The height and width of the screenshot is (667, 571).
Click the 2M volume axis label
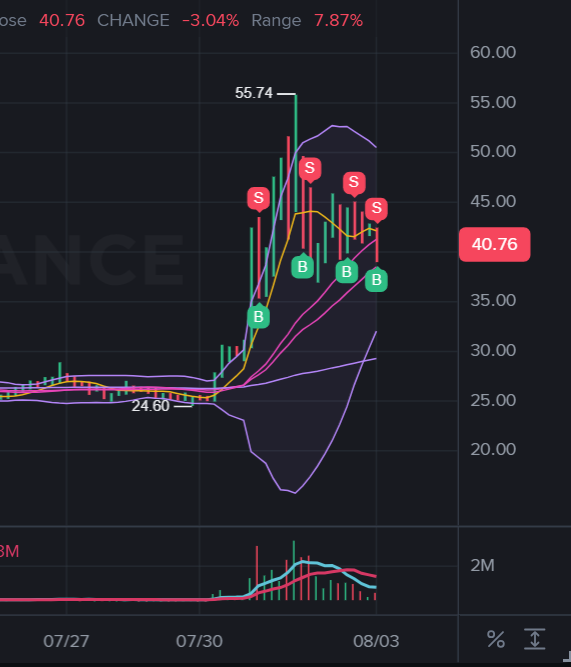(x=482, y=565)
